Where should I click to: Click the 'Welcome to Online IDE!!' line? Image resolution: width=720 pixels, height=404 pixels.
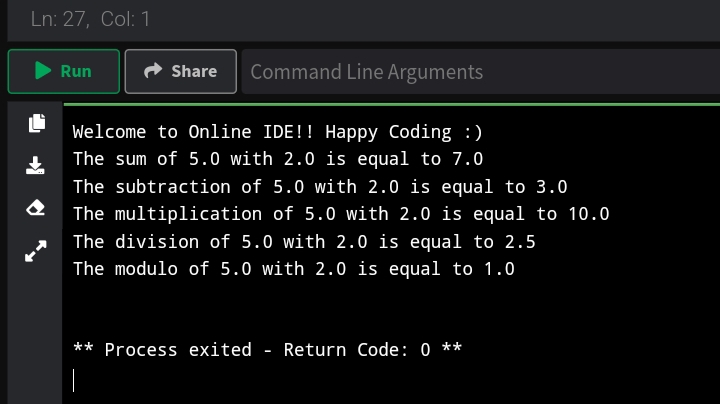(278, 132)
